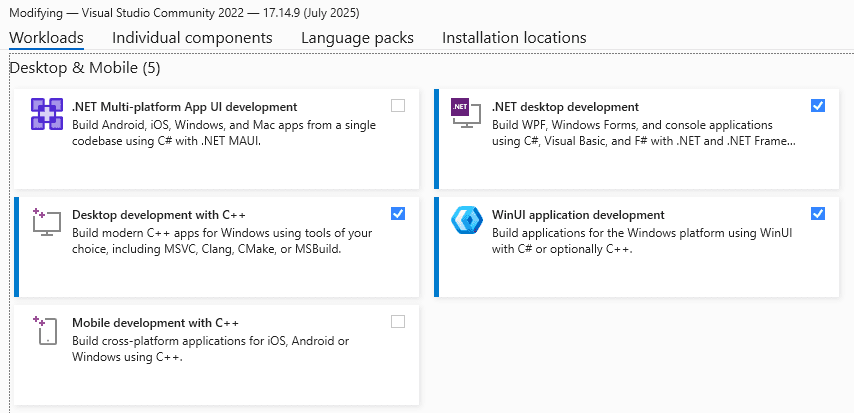The image size is (854, 413).
Task: Uncheck the Desktop development with C++ checkbox
Action: [x=398, y=214]
